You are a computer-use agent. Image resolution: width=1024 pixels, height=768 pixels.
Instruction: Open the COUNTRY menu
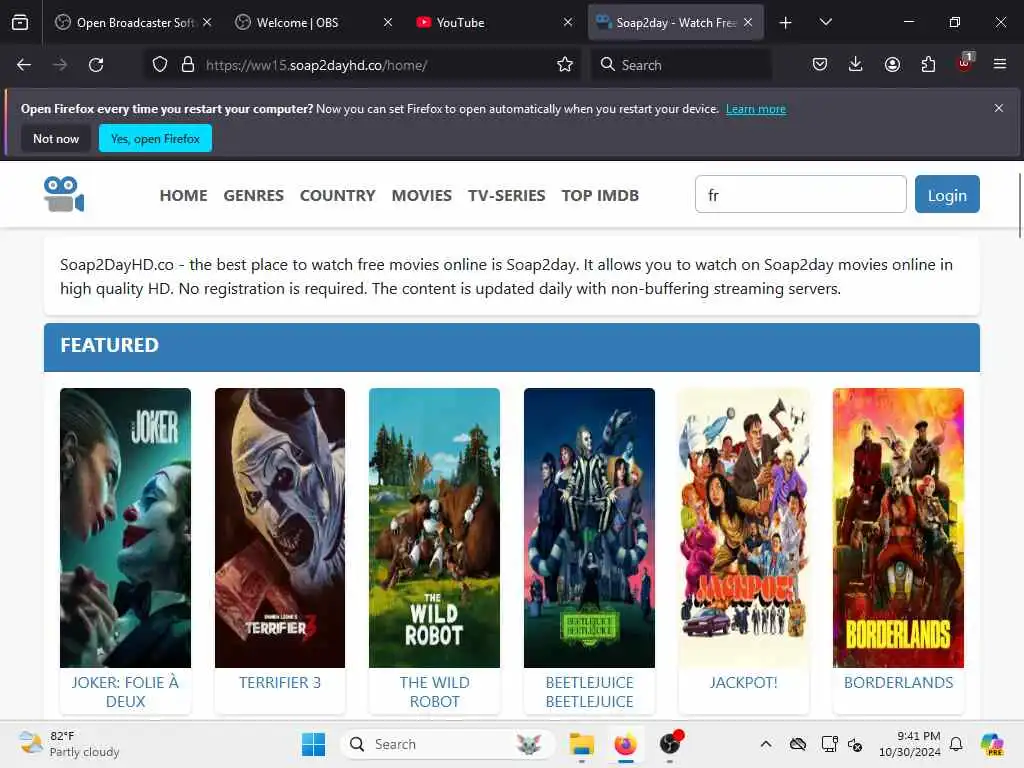(338, 195)
